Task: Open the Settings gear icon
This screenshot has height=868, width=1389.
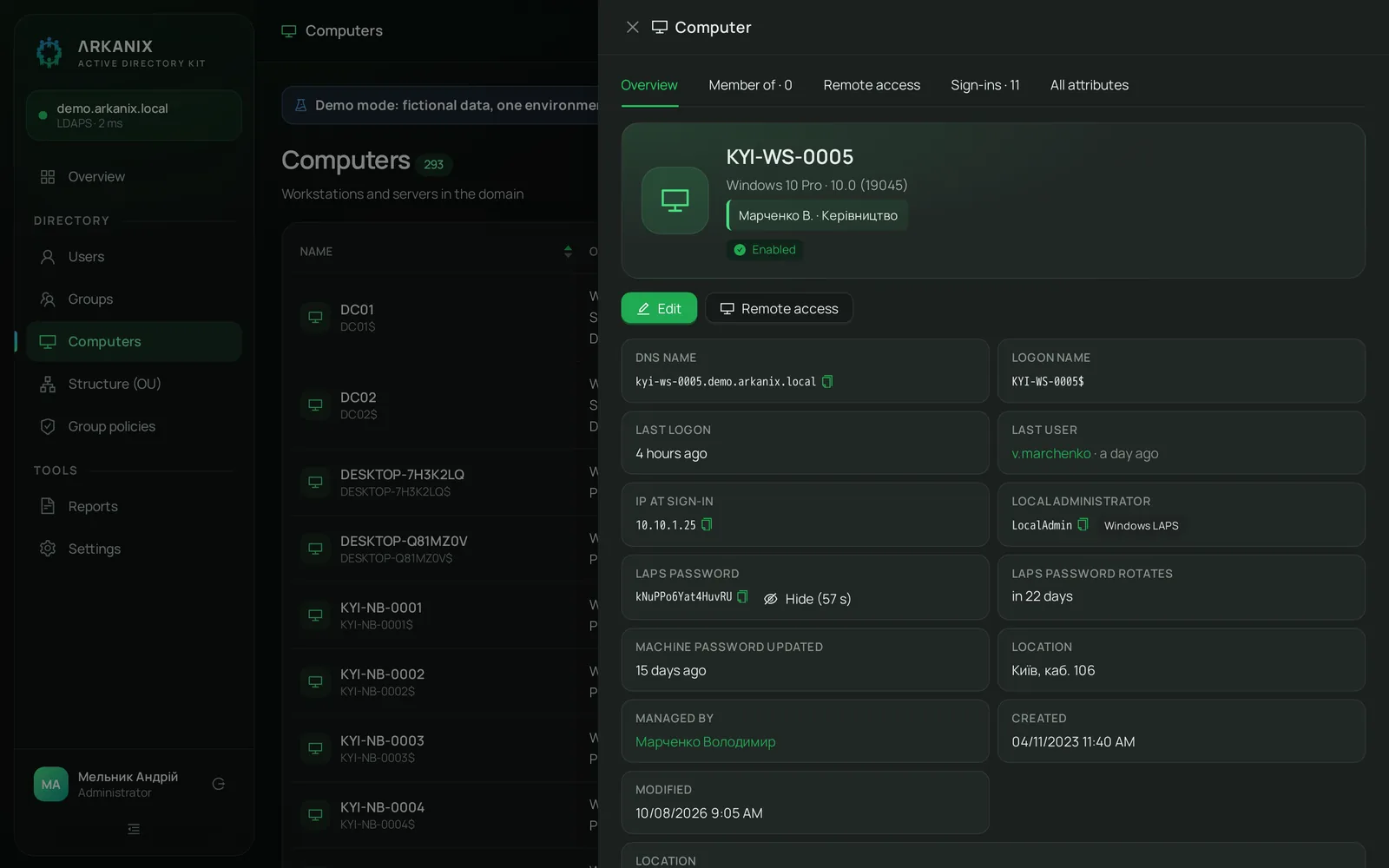Action: 48,549
